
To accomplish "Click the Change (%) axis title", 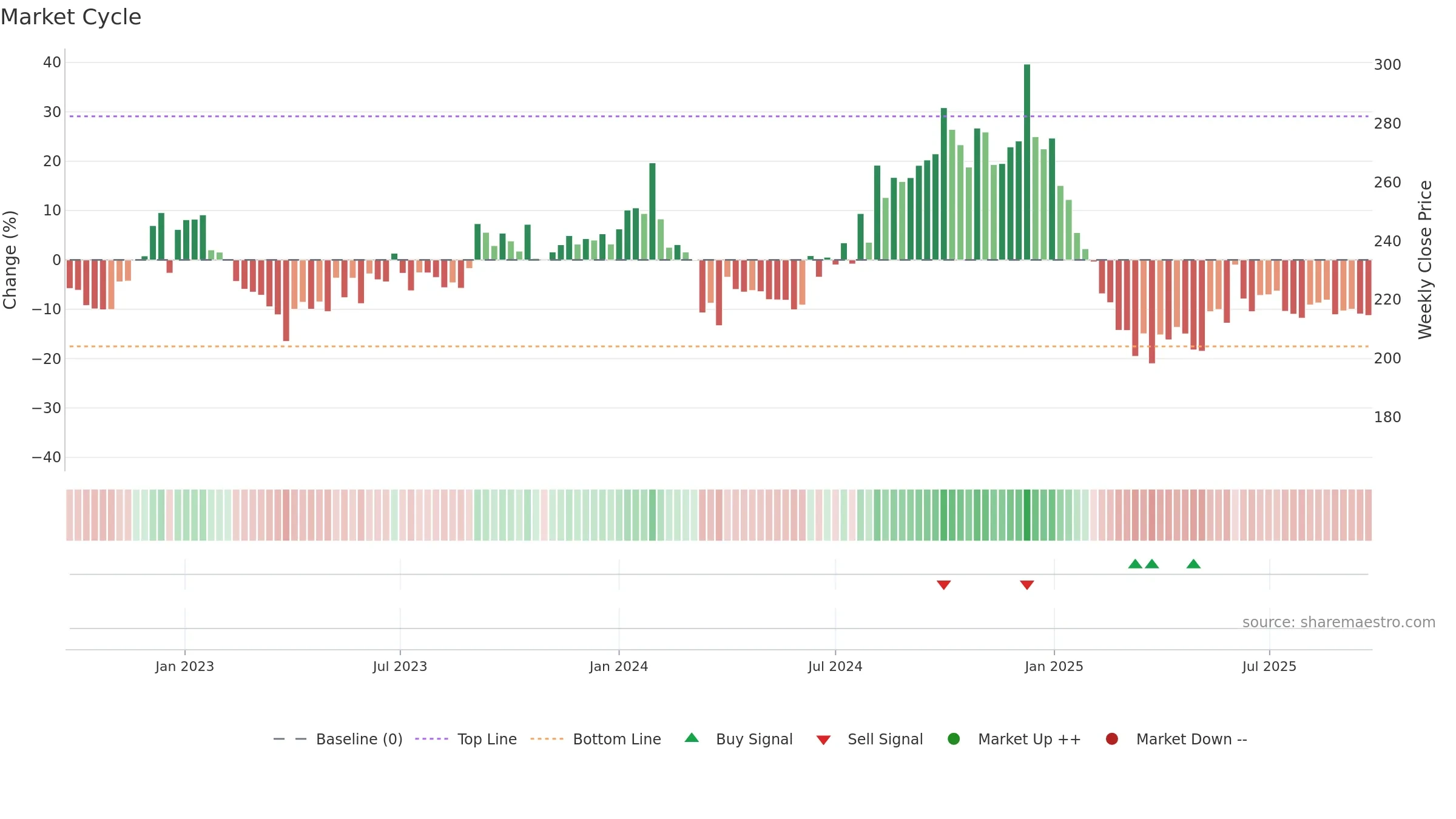I will coord(10,260).
